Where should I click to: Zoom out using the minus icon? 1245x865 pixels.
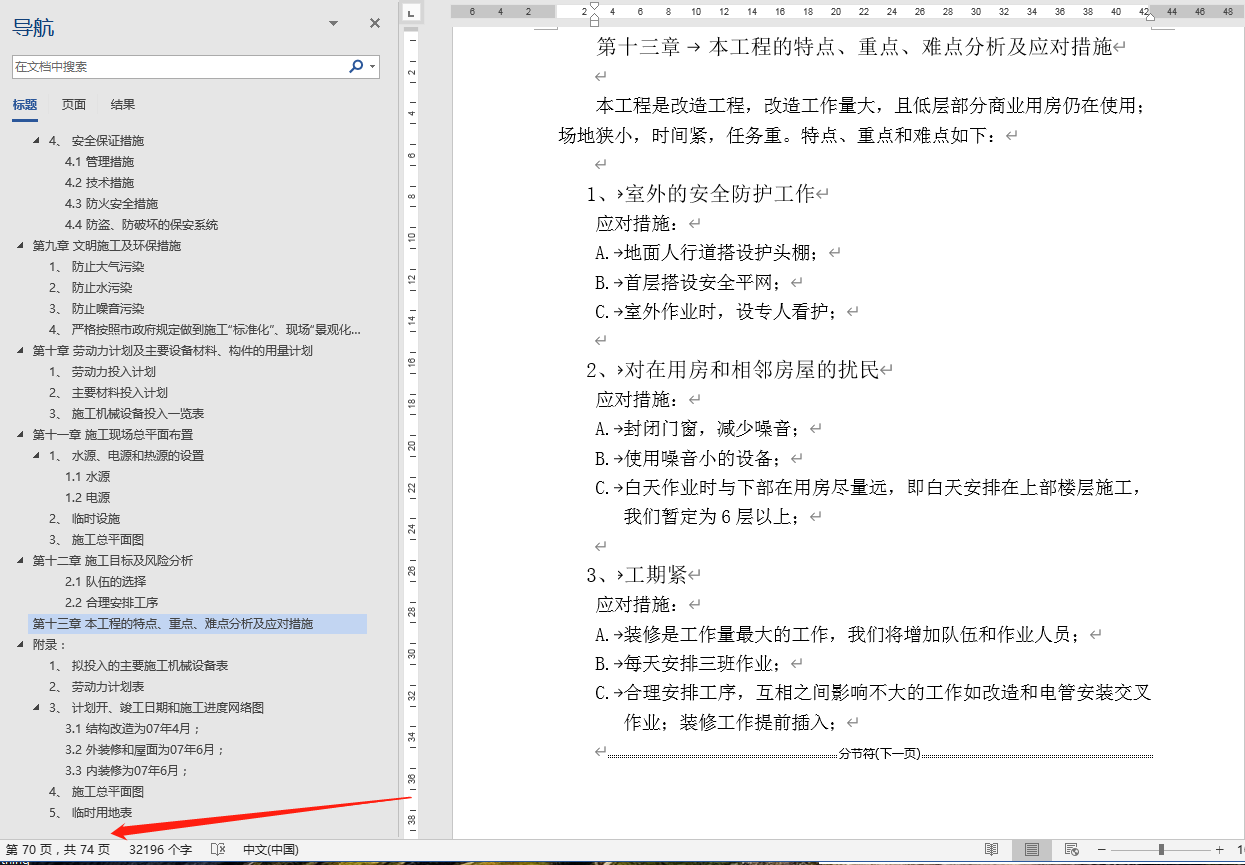(x=1101, y=850)
